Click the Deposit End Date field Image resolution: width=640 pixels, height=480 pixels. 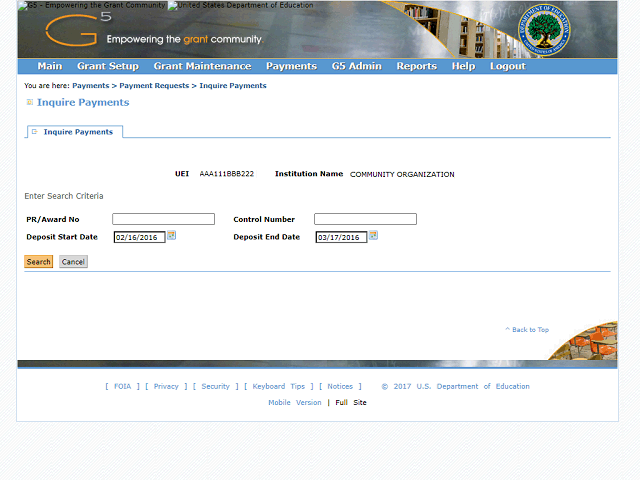pyautogui.click(x=341, y=237)
